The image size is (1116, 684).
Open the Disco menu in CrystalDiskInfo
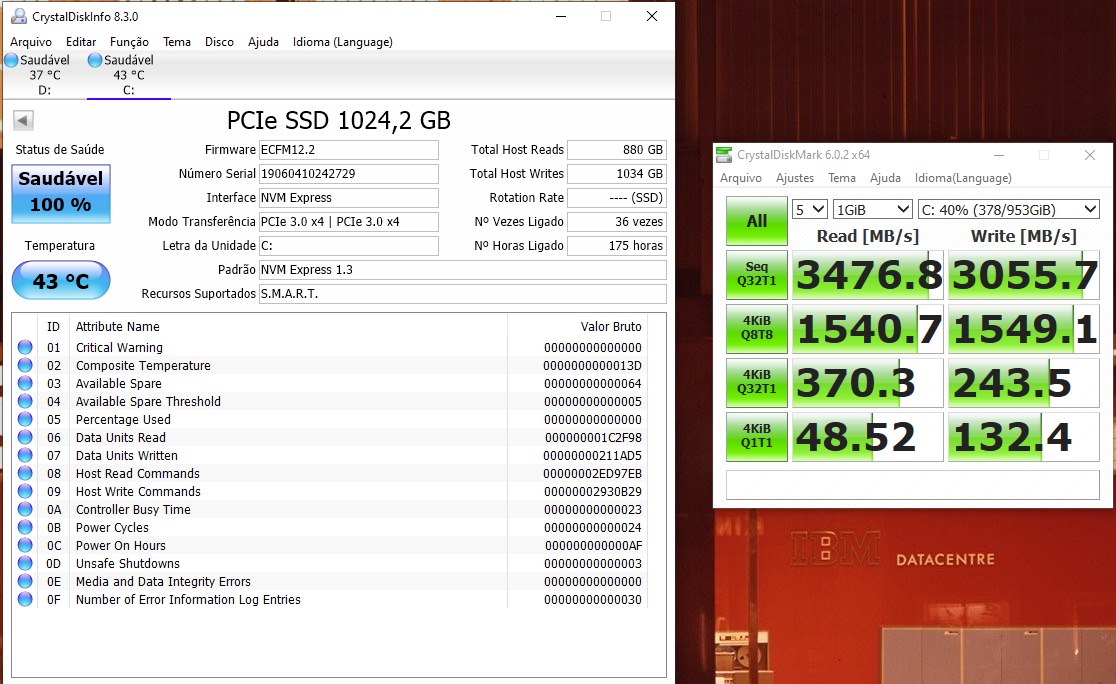point(219,42)
